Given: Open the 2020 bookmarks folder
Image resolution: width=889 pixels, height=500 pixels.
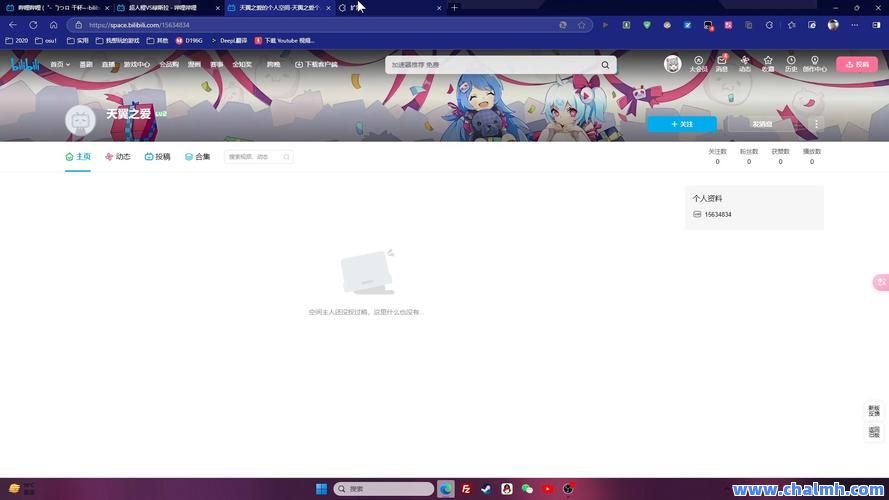Looking at the screenshot, I should coord(16,41).
